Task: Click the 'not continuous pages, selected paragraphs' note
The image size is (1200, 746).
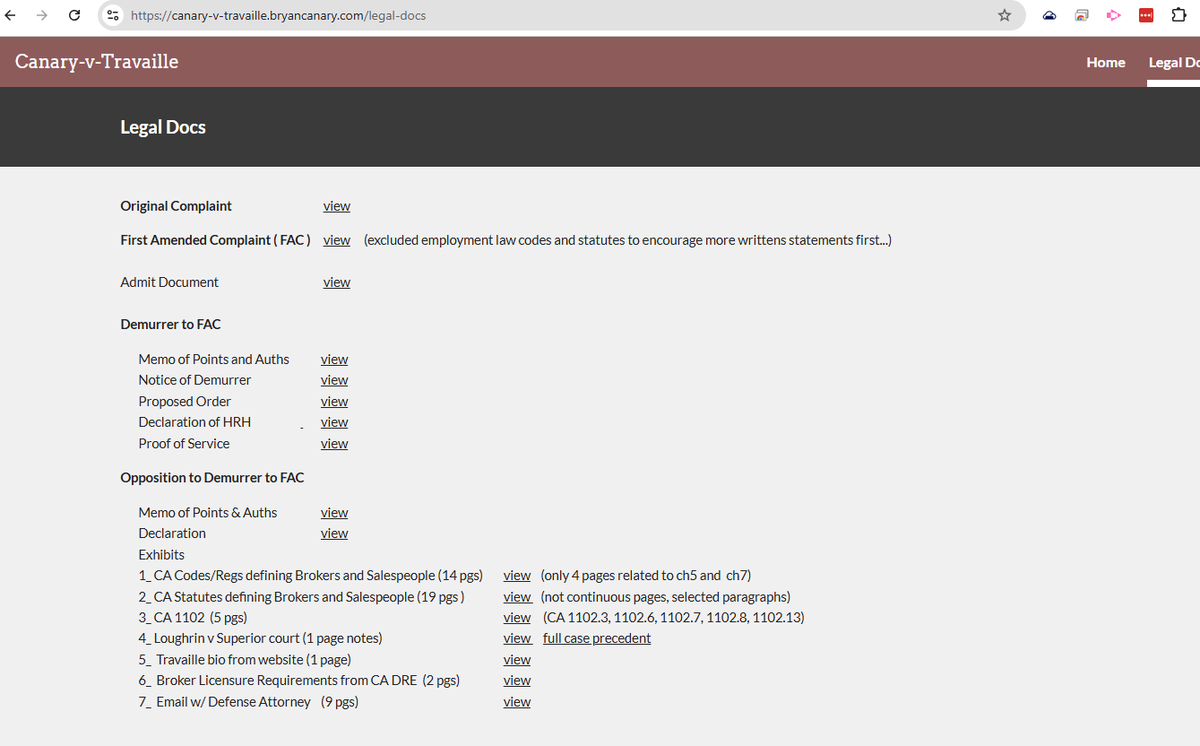Action: click(x=665, y=596)
